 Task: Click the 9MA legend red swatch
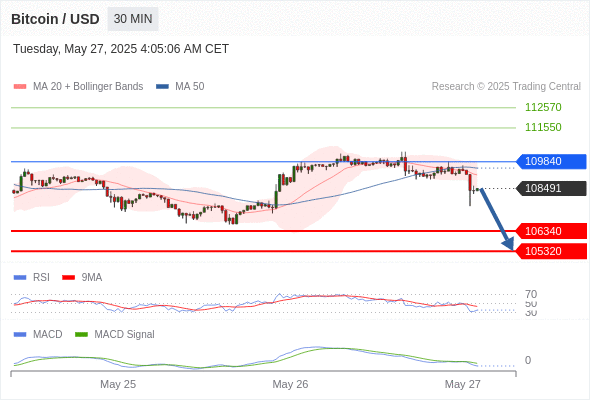click(68, 278)
